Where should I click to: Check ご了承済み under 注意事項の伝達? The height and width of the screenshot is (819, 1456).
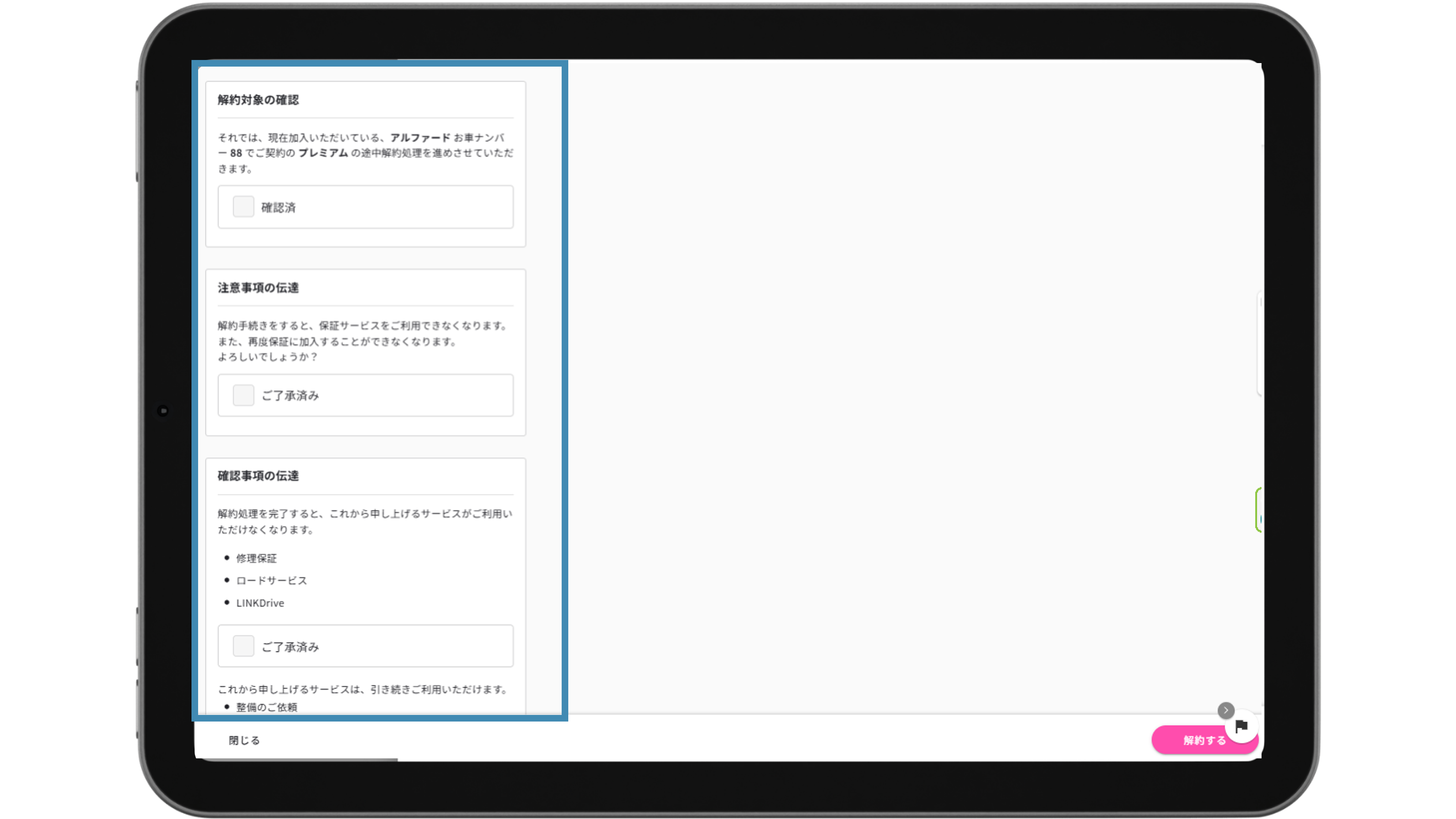[x=243, y=395]
